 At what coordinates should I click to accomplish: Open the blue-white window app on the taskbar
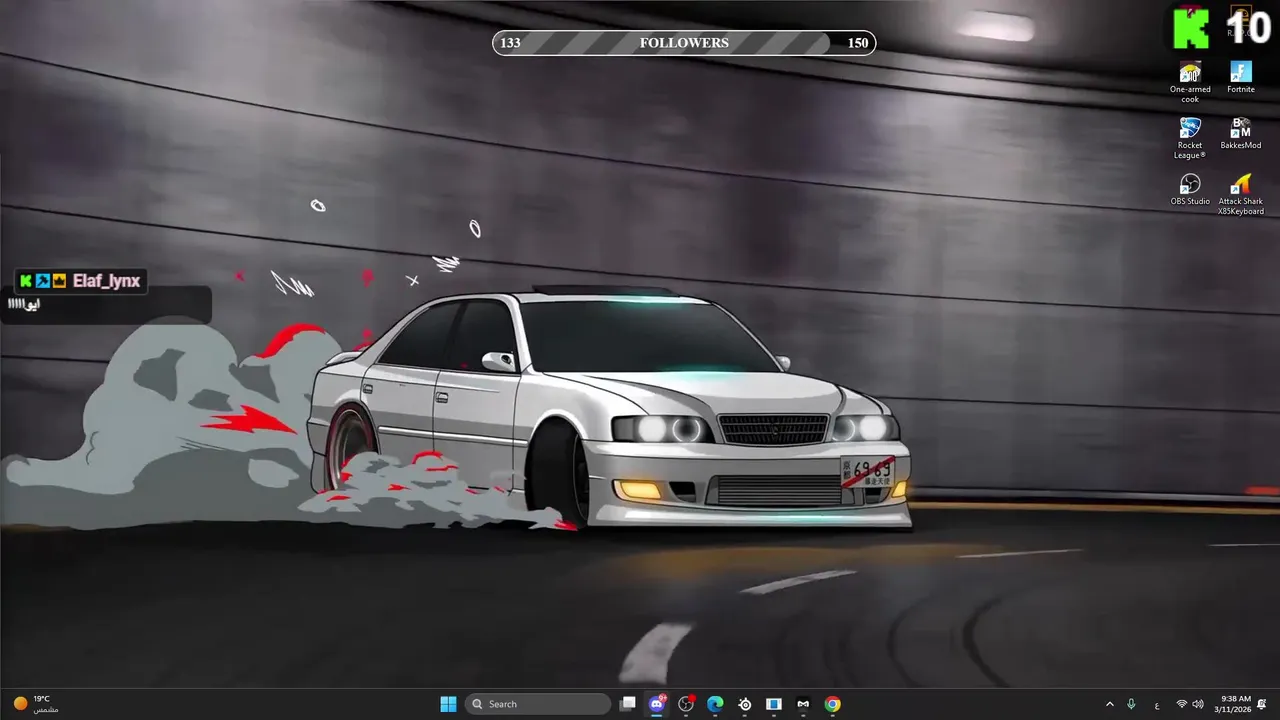pyautogui.click(x=774, y=704)
